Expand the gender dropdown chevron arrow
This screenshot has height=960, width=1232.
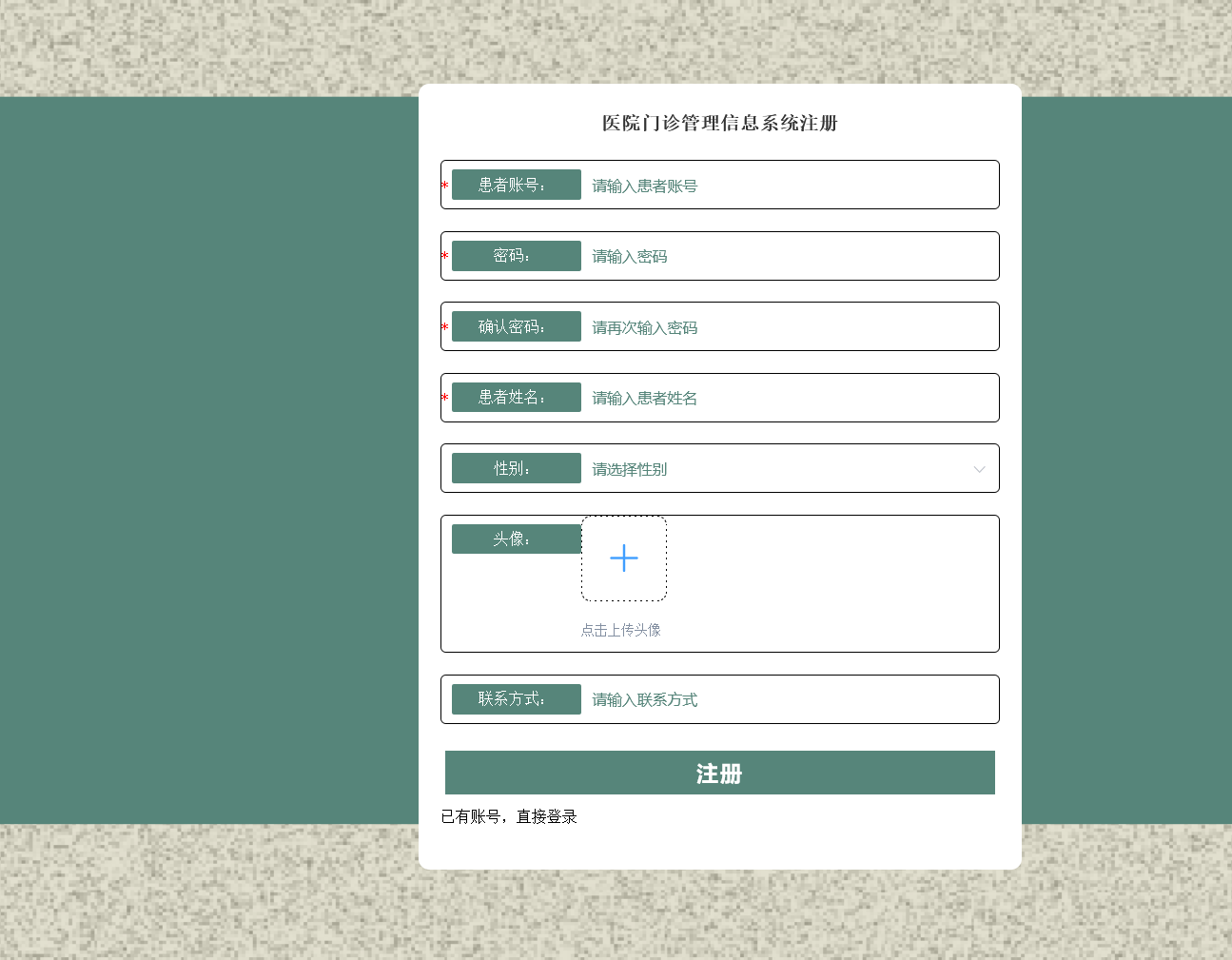[x=979, y=469]
